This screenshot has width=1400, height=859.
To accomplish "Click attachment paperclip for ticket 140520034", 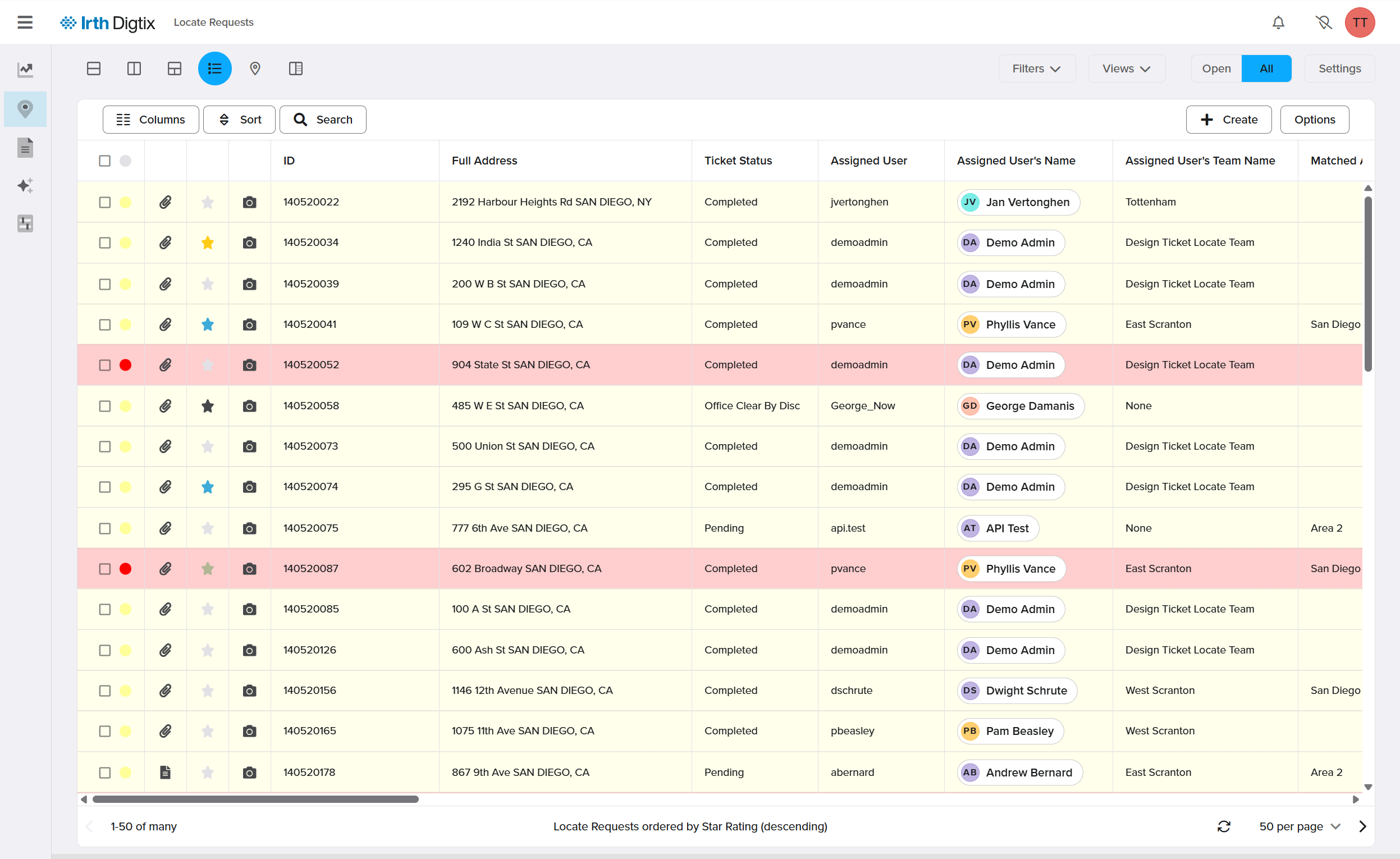I will 166,243.
